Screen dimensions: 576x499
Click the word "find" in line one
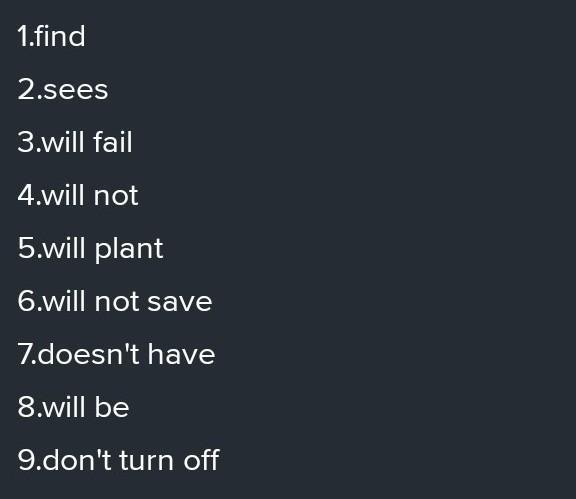pos(60,36)
